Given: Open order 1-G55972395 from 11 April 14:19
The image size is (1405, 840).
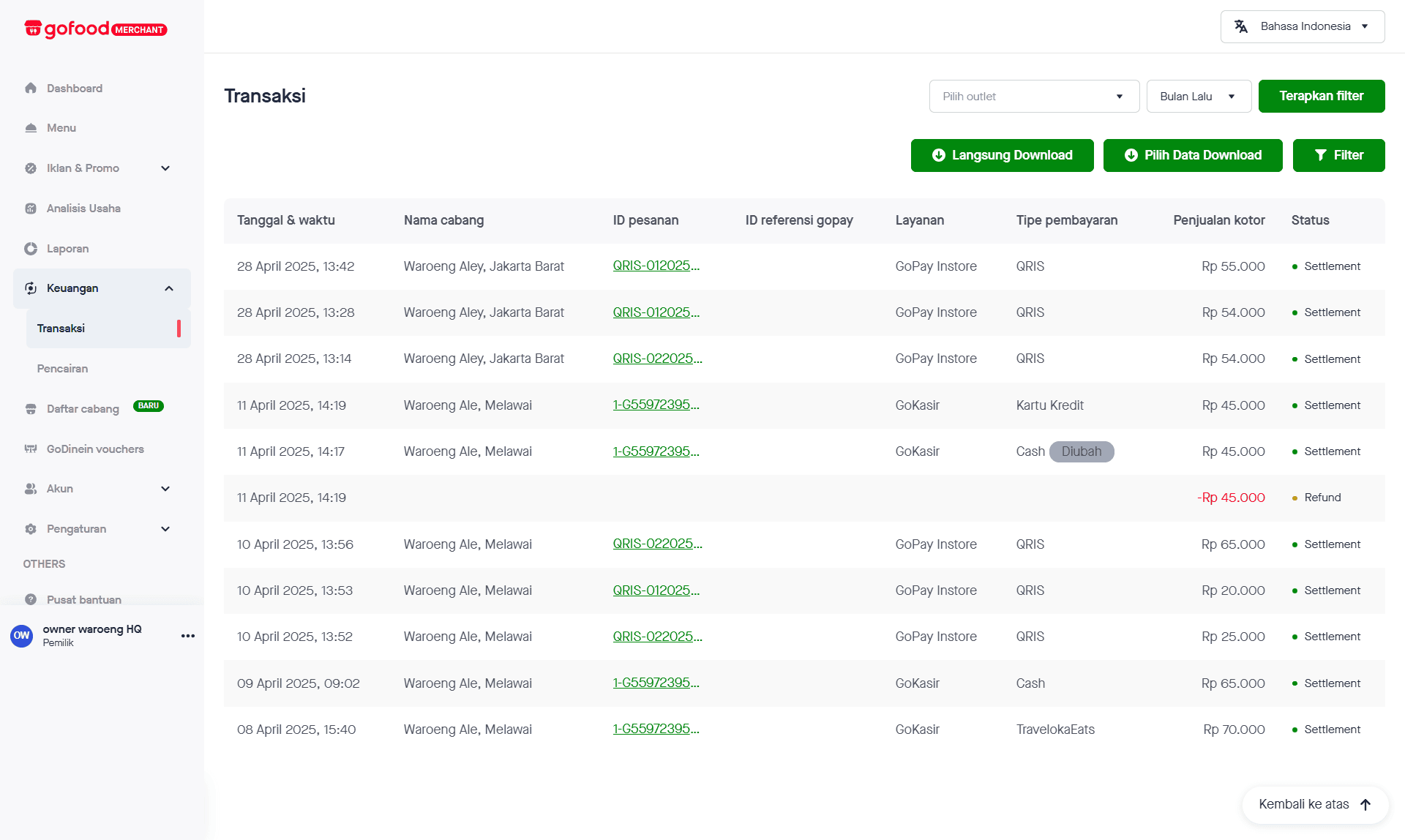Looking at the screenshot, I should 656,405.
